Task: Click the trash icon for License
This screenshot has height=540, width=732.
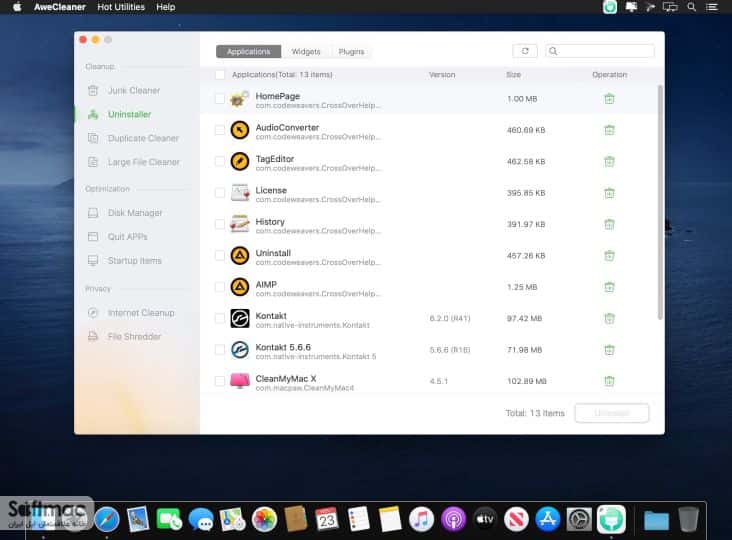Action: [x=609, y=193]
